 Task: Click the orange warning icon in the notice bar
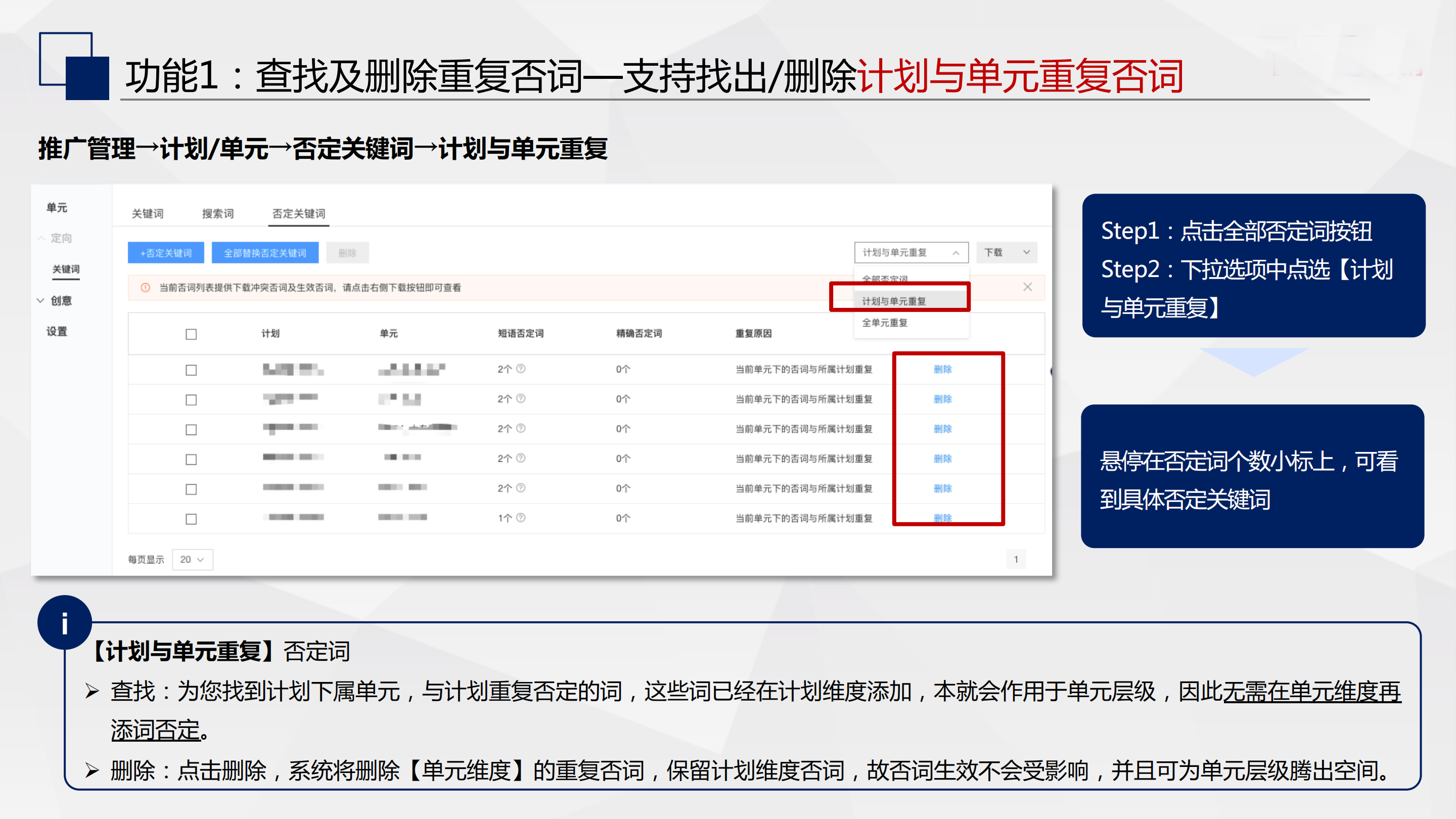pos(145,288)
